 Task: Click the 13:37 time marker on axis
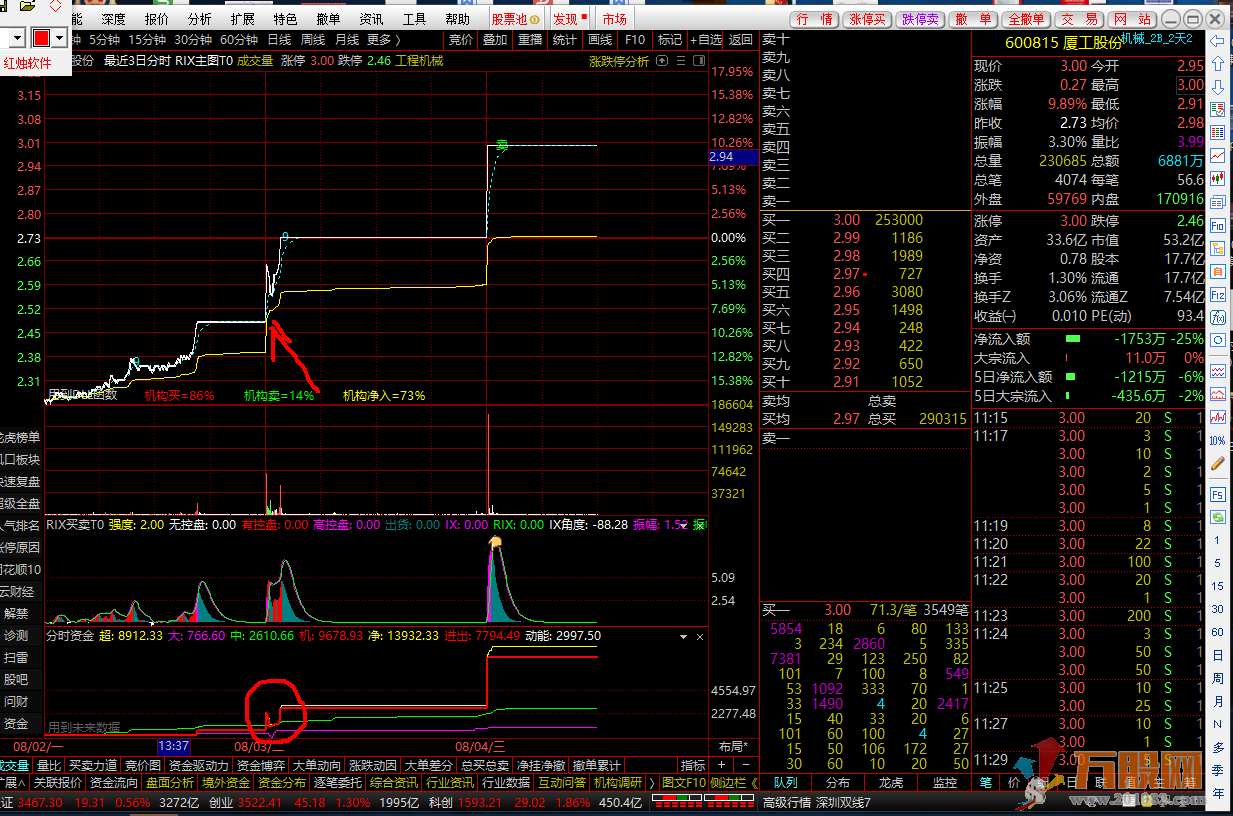tap(173, 746)
